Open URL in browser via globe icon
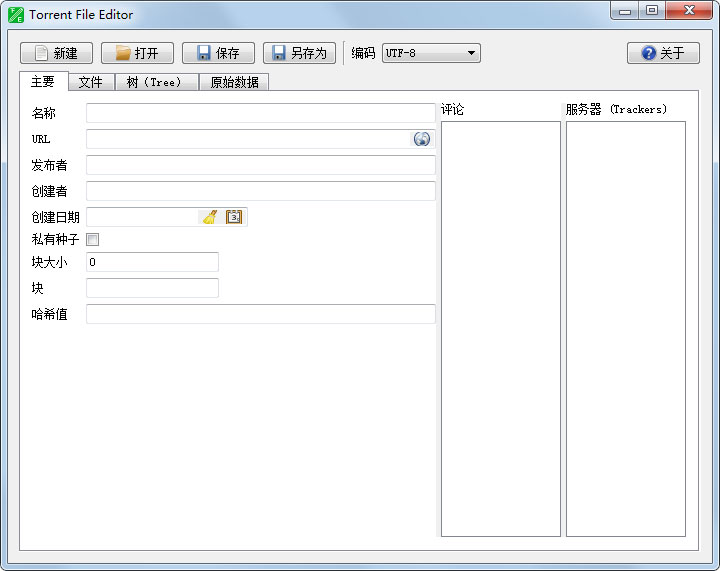The height and width of the screenshot is (571, 720). [422, 139]
